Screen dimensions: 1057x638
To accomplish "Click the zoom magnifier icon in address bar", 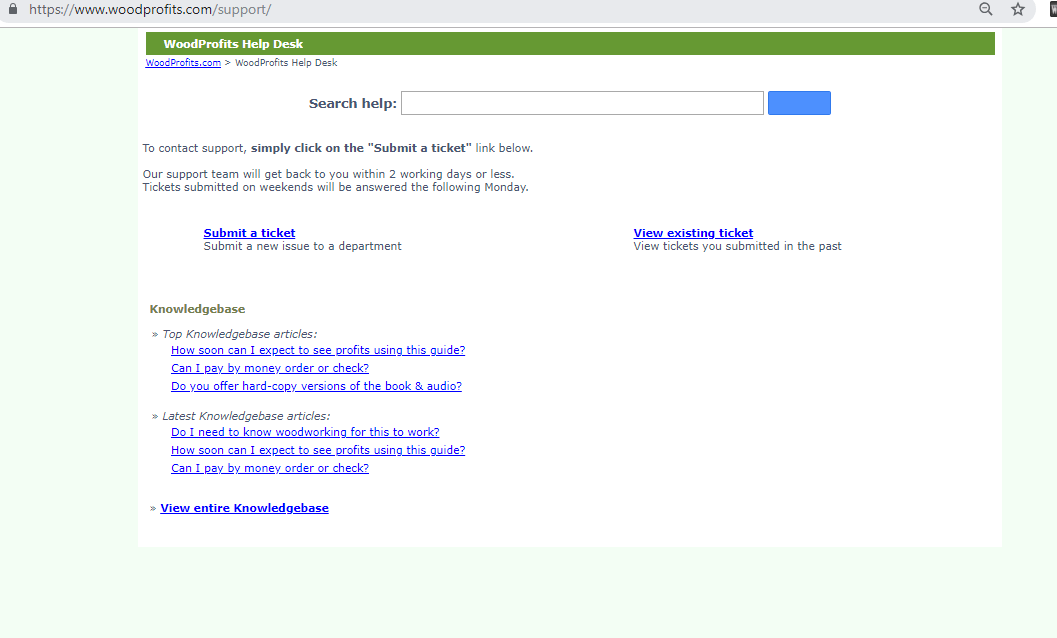I will coord(986,9).
